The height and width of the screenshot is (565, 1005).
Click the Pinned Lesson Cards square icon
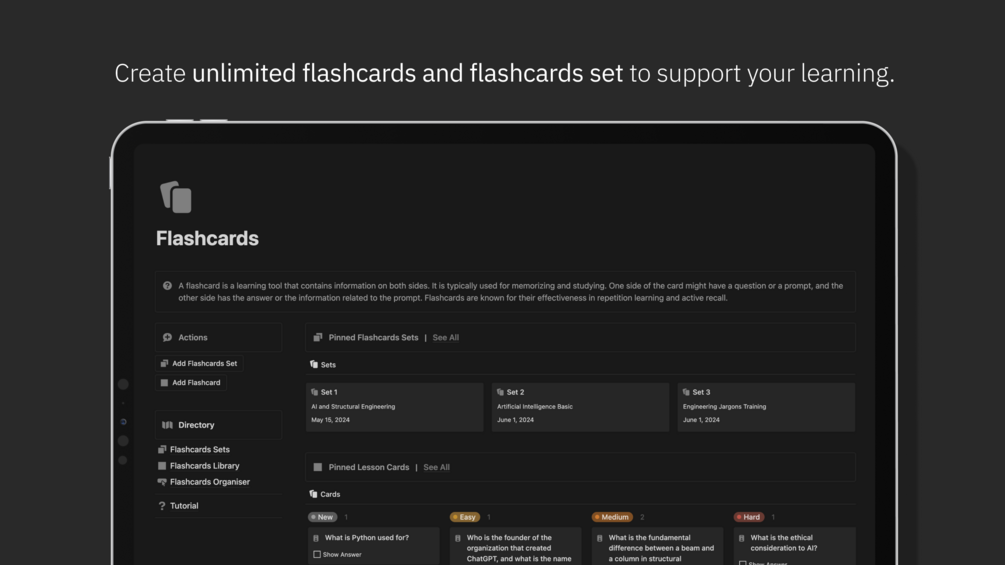[318, 467]
